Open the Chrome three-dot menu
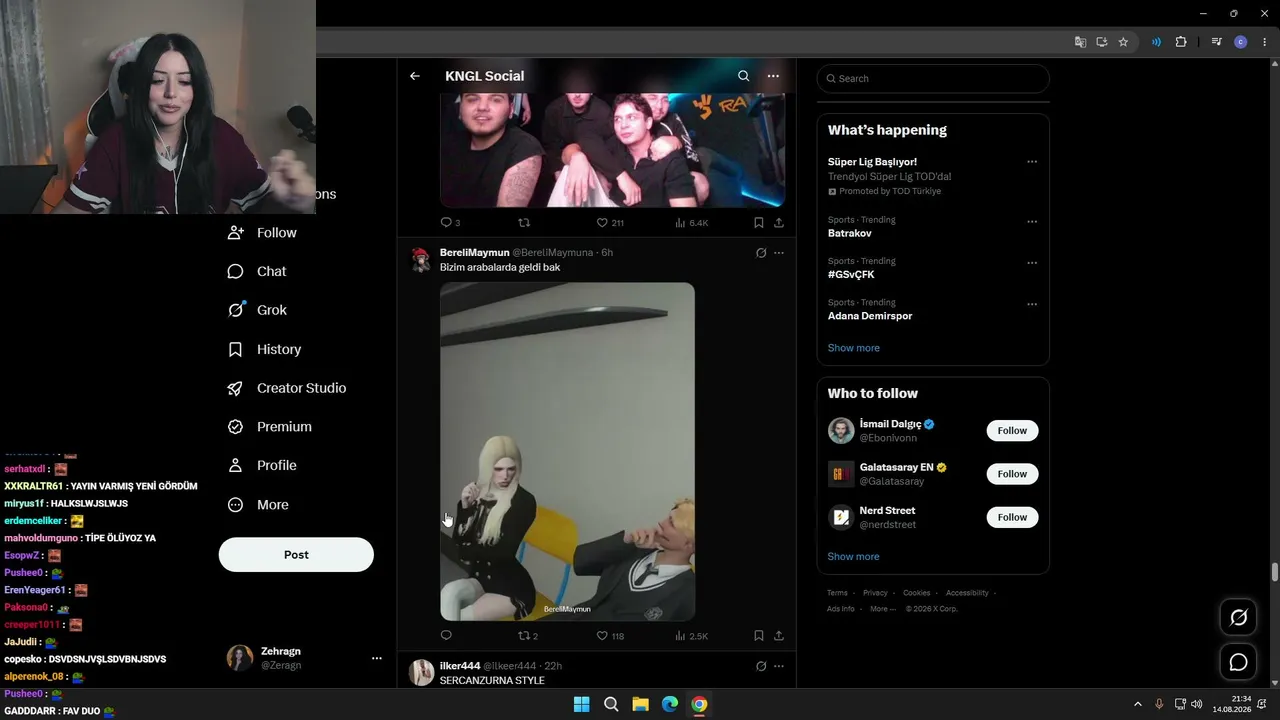 pos(1265,42)
